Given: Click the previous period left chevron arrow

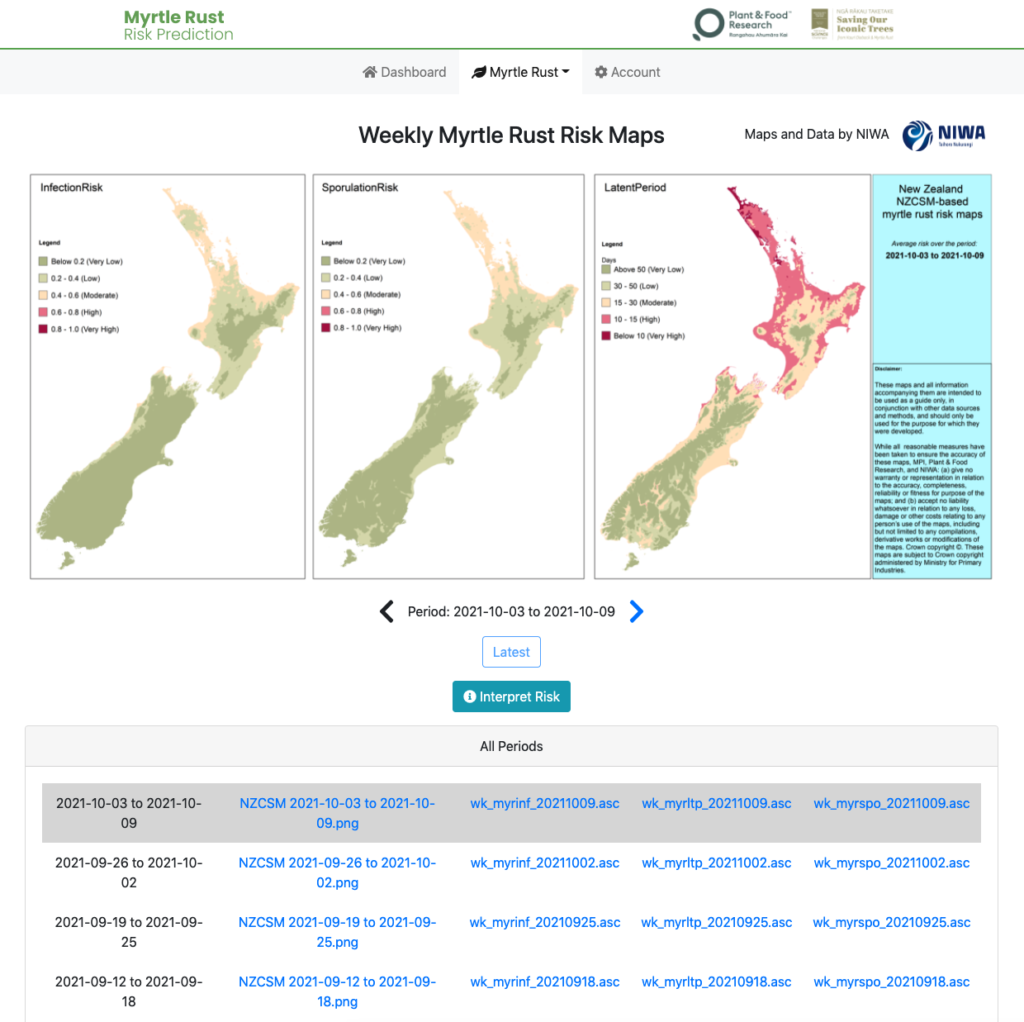Looking at the screenshot, I should 387,611.
